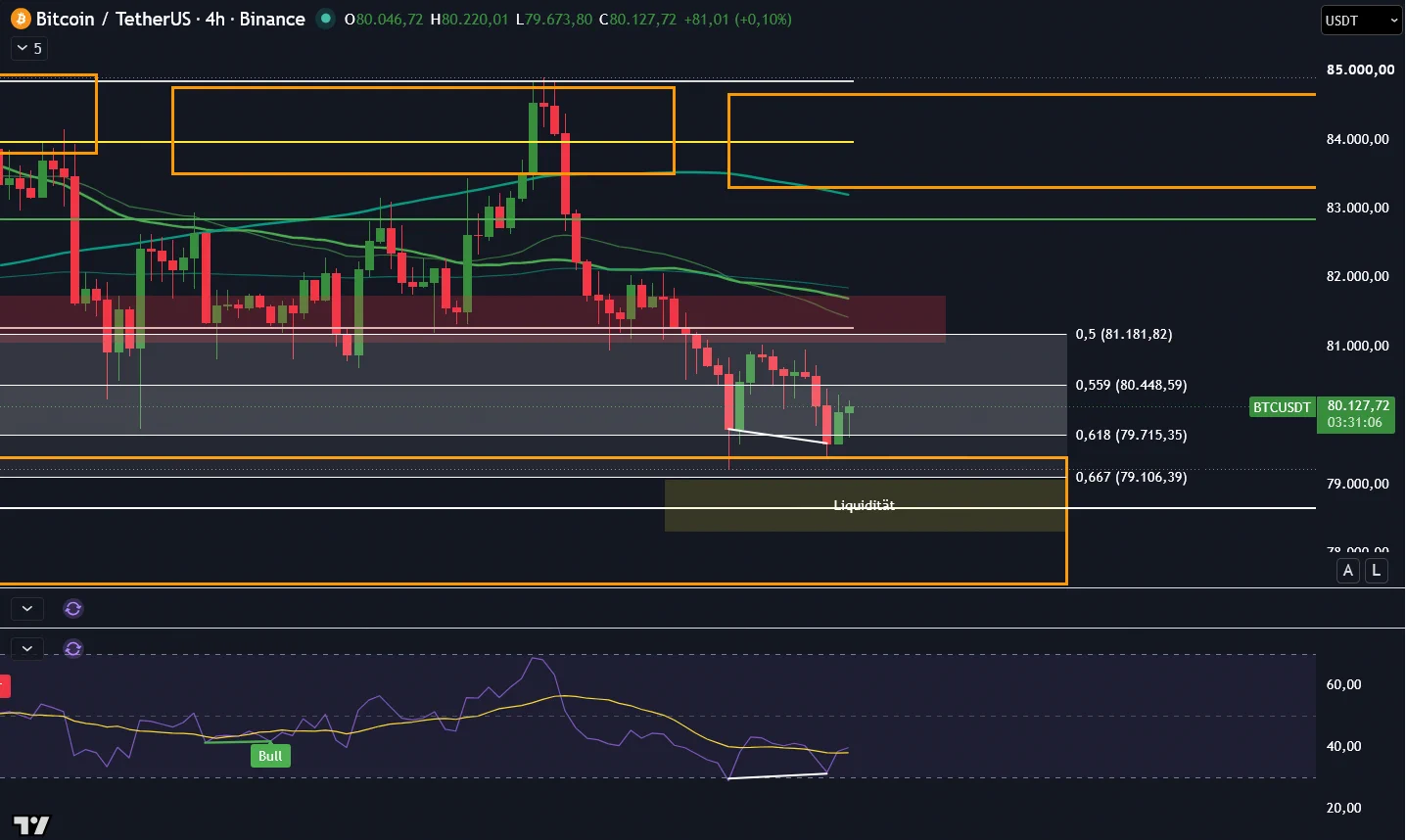Click indicator refresh icon in middle pane
This screenshot has width=1406, height=840.
(73, 608)
